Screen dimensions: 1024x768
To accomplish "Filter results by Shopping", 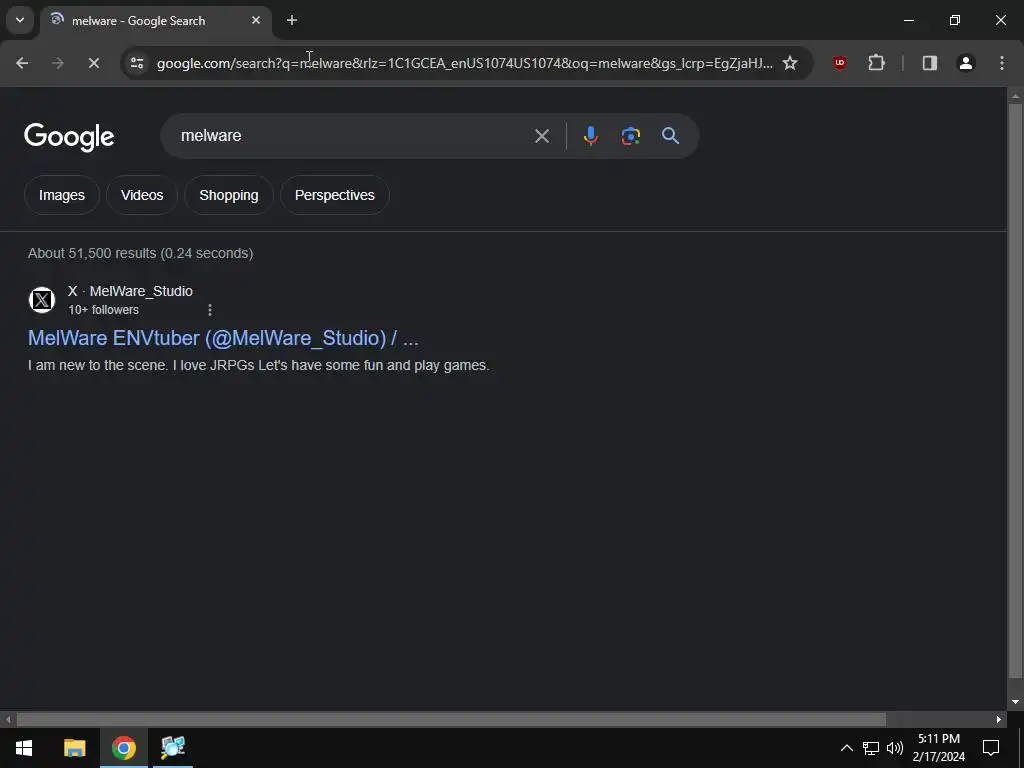I will point(229,195).
